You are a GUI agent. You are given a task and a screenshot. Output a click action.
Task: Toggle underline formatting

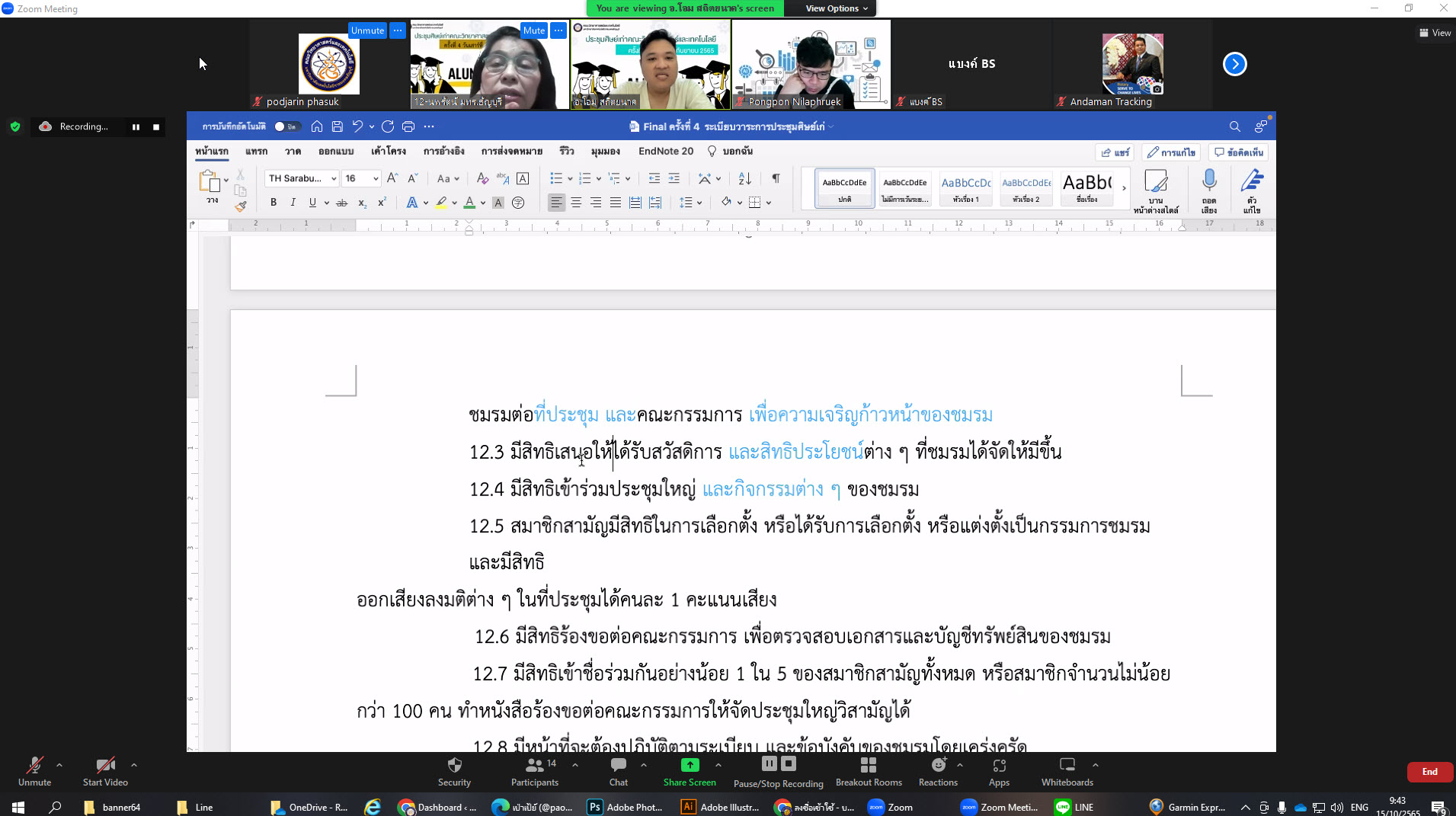(x=312, y=203)
